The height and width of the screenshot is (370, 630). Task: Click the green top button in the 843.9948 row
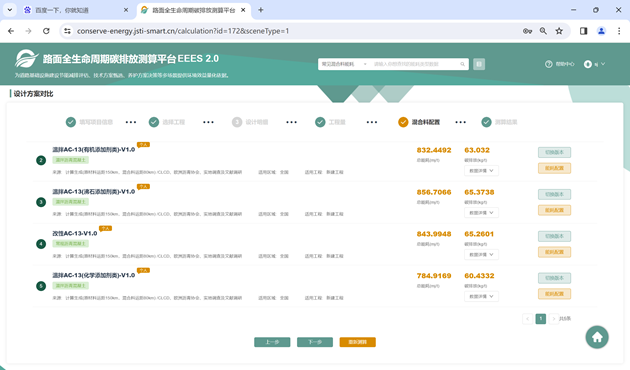554,236
